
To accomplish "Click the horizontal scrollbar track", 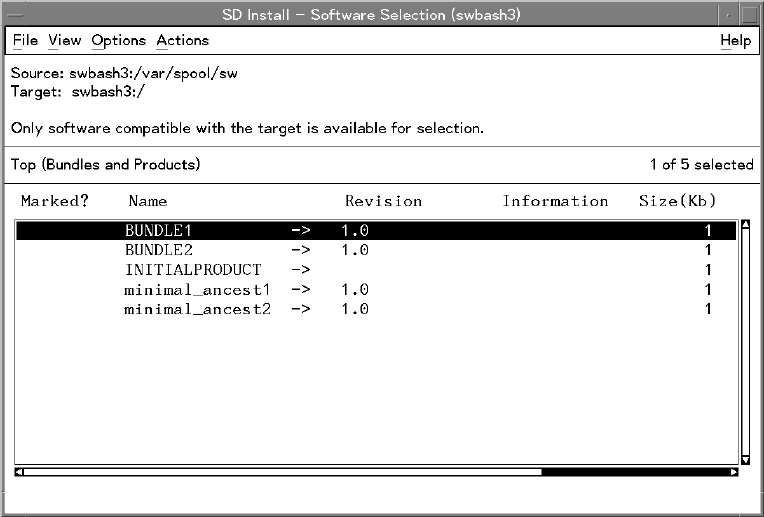I will click(x=280, y=472).
